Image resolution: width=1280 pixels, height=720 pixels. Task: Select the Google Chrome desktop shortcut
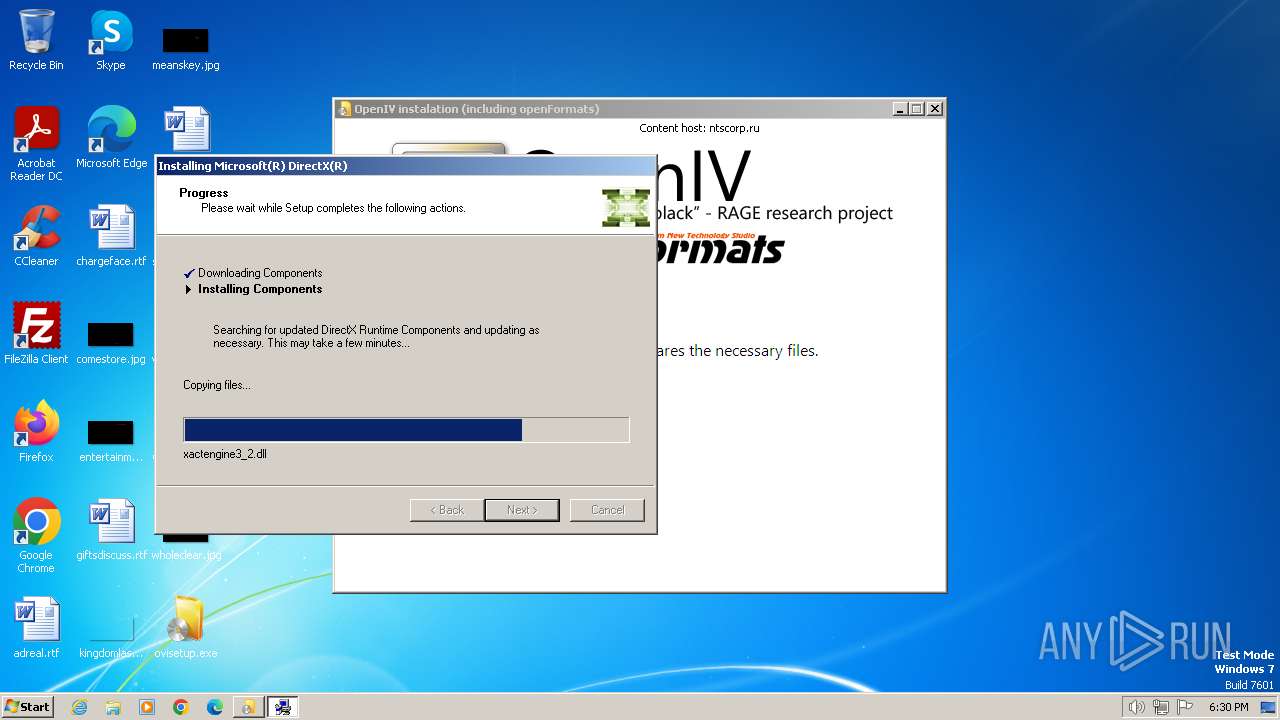[x=36, y=536]
